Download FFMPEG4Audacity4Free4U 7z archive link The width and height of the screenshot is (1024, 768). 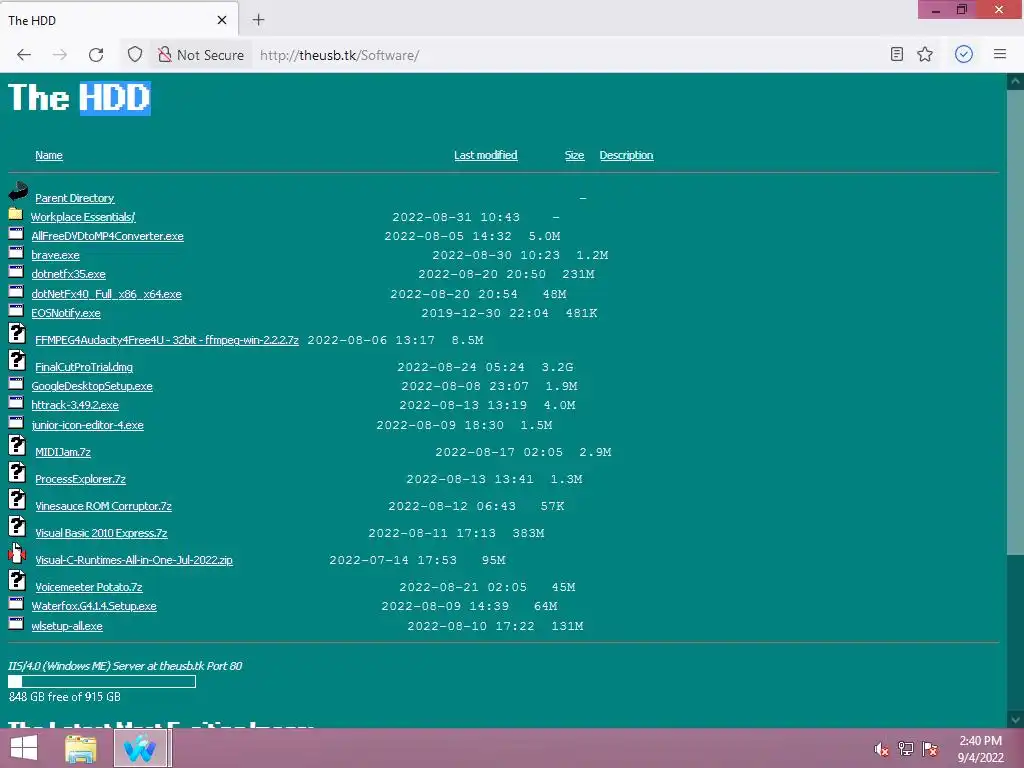coord(167,340)
